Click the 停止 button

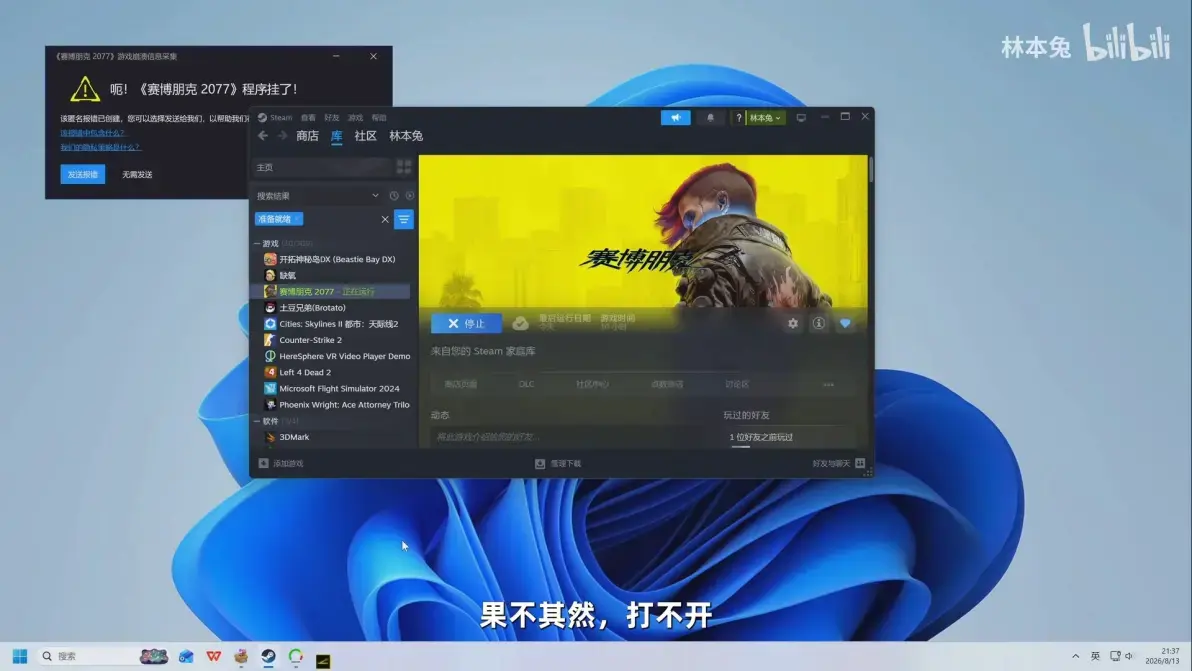pyautogui.click(x=466, y=323)
